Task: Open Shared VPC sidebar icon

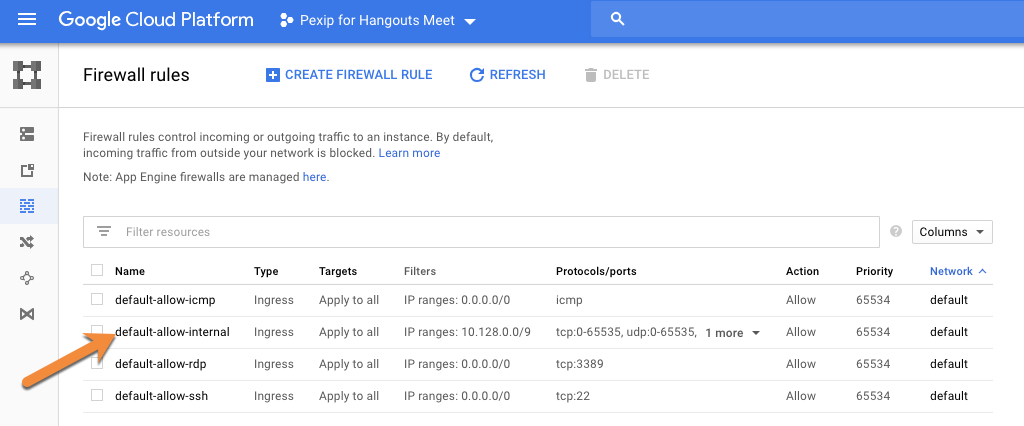Action: pyautogui.click(x=27, y=314)
